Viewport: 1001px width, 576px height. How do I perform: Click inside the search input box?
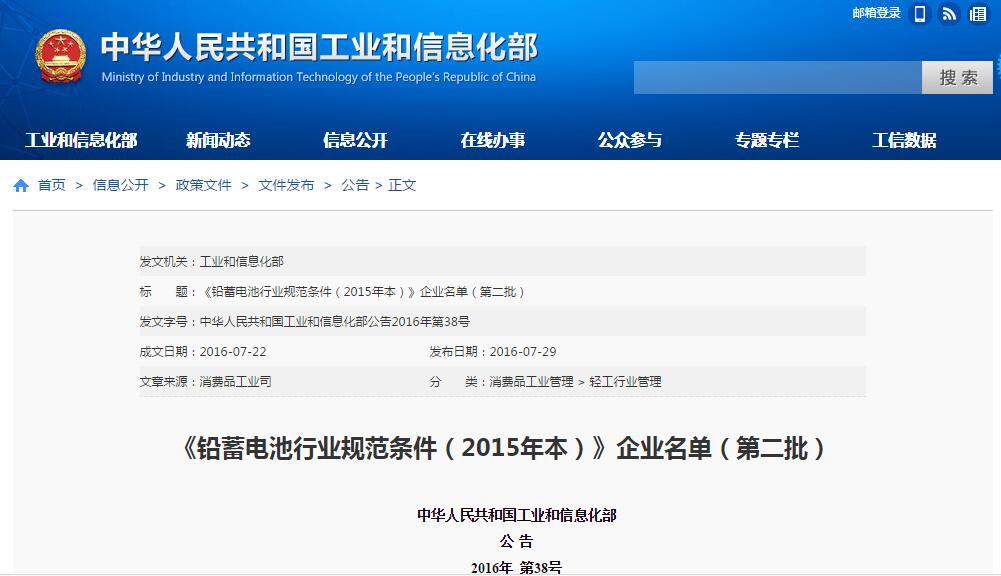click(x=780, y=77)
